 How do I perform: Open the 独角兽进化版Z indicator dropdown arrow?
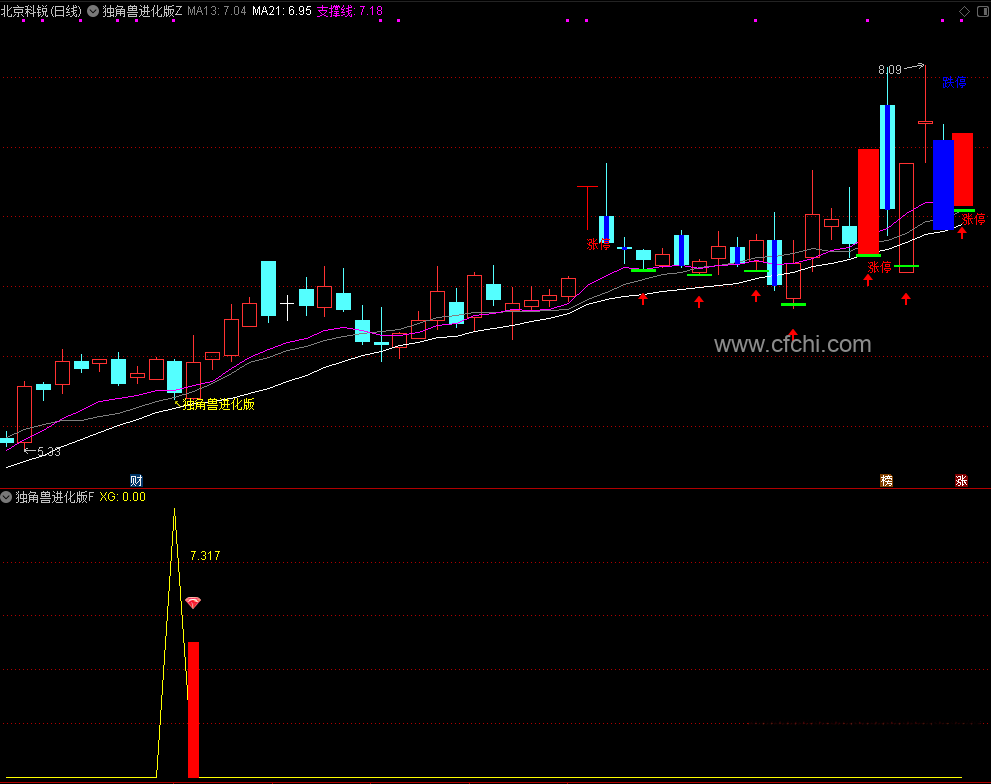pos(93,11)
